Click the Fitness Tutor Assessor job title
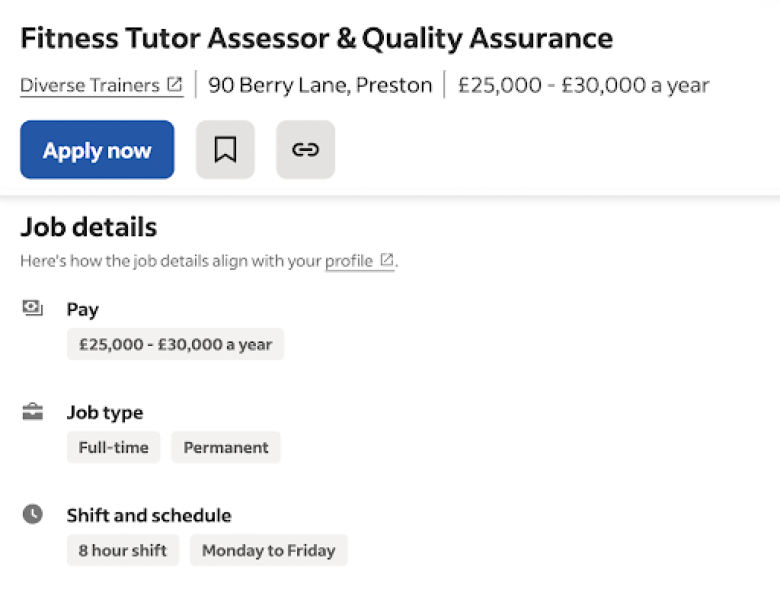Screen dimensions: 780x593 point(316,39)
